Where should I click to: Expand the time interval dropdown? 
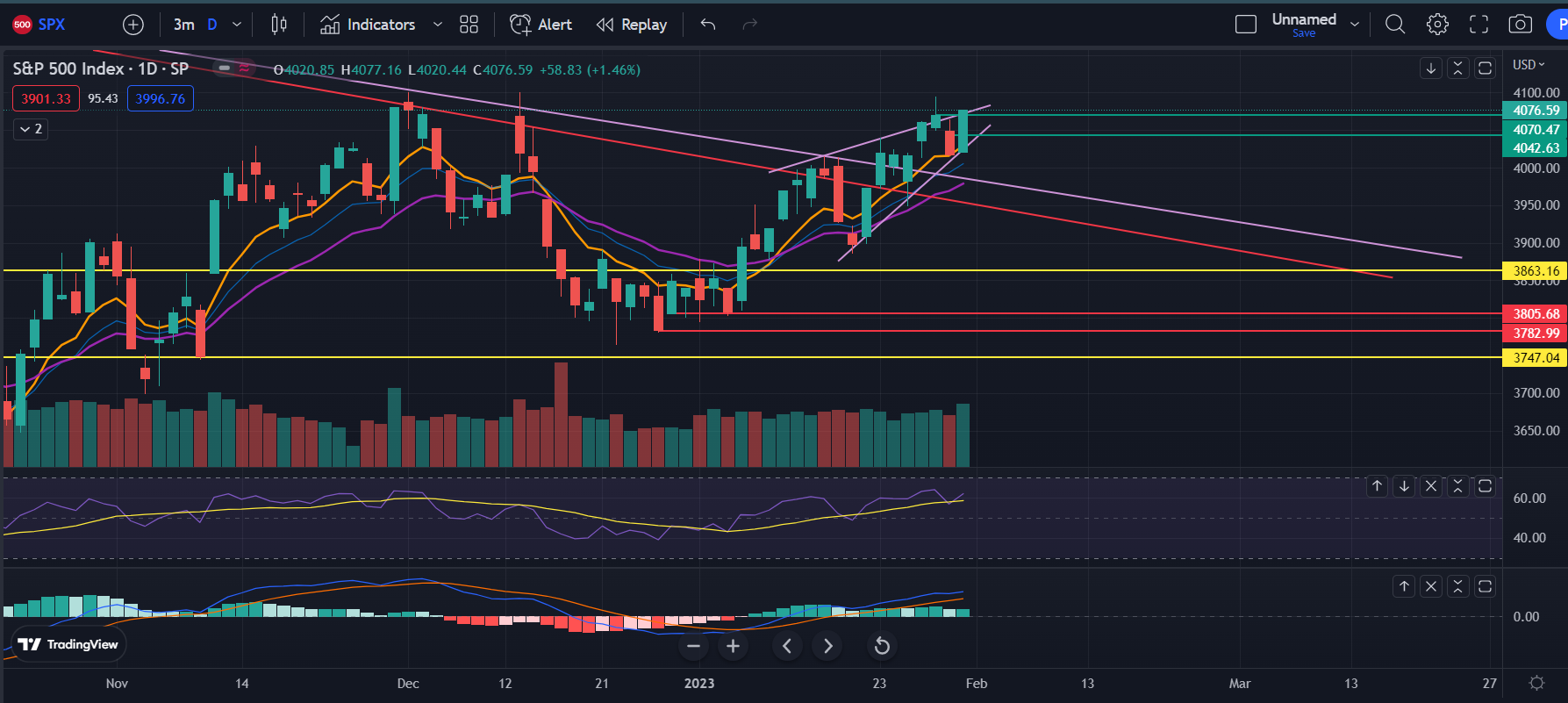(237, 25)
